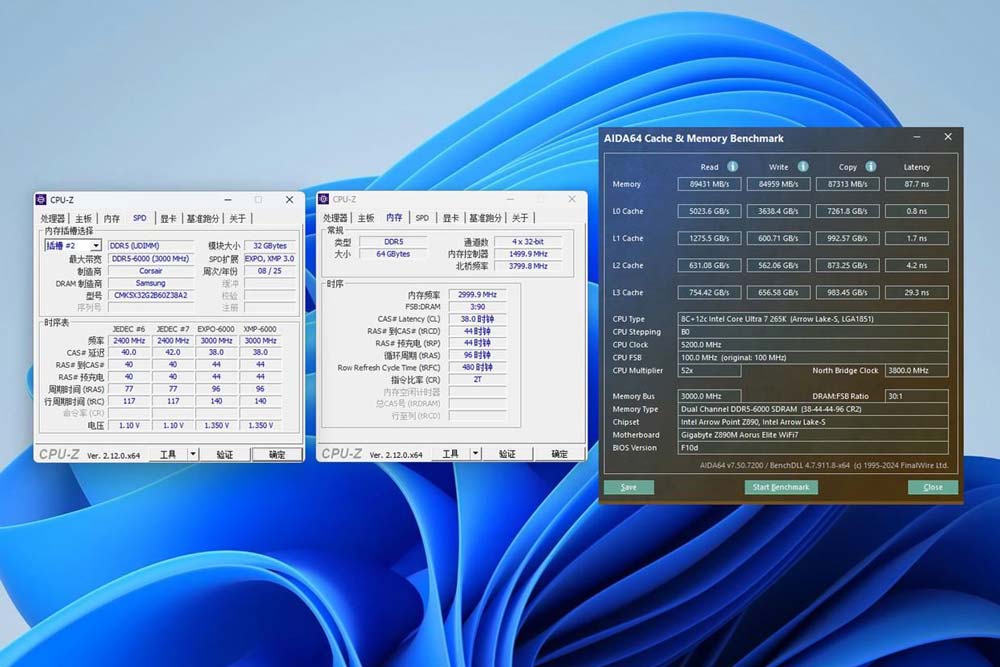This screenshot has width=1000, height=667.
Task: Click the FSB:DRAM value 3:90 in CPU-Z
Action: [477, 307]
